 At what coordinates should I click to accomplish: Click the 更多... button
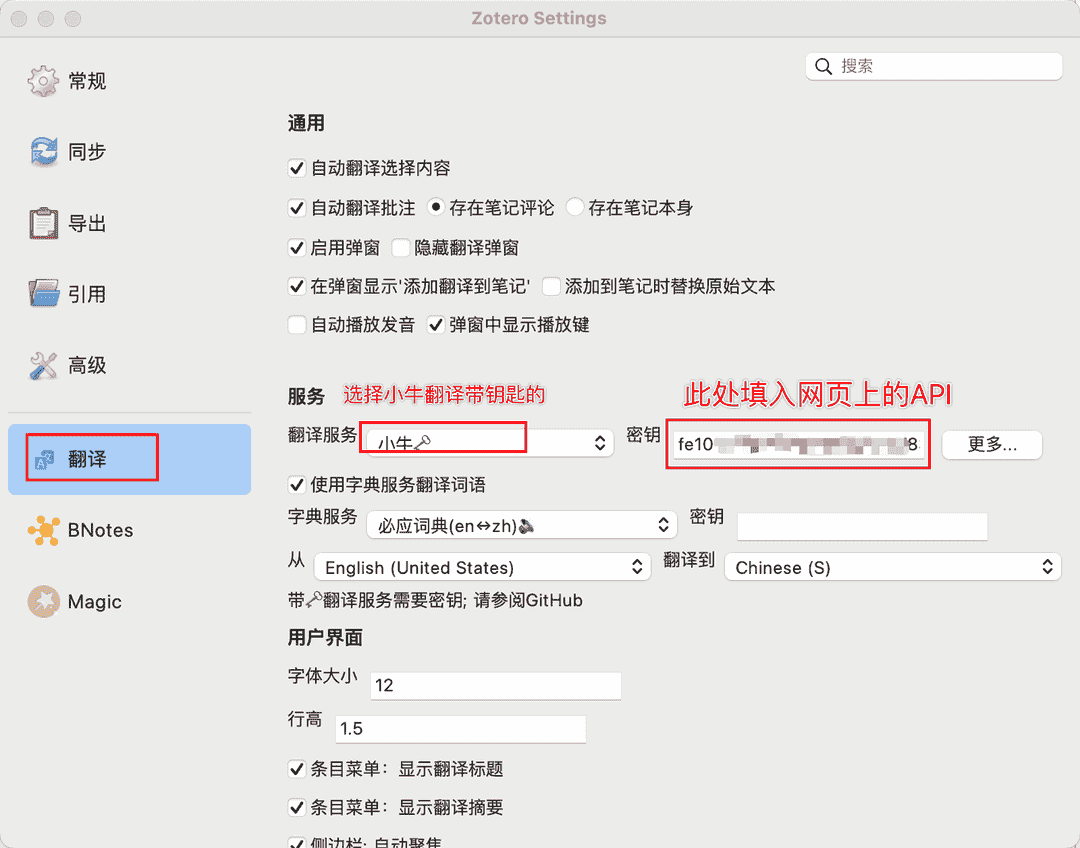click(x=992, y=445)
